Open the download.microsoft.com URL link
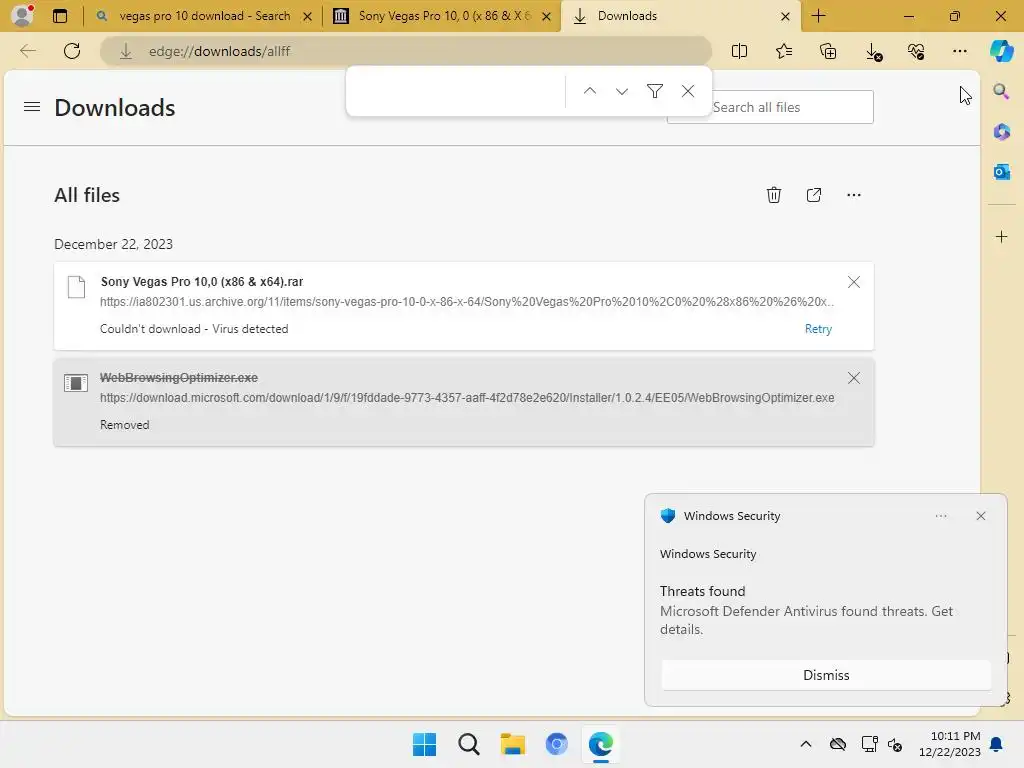 click(x=467, y=398)
